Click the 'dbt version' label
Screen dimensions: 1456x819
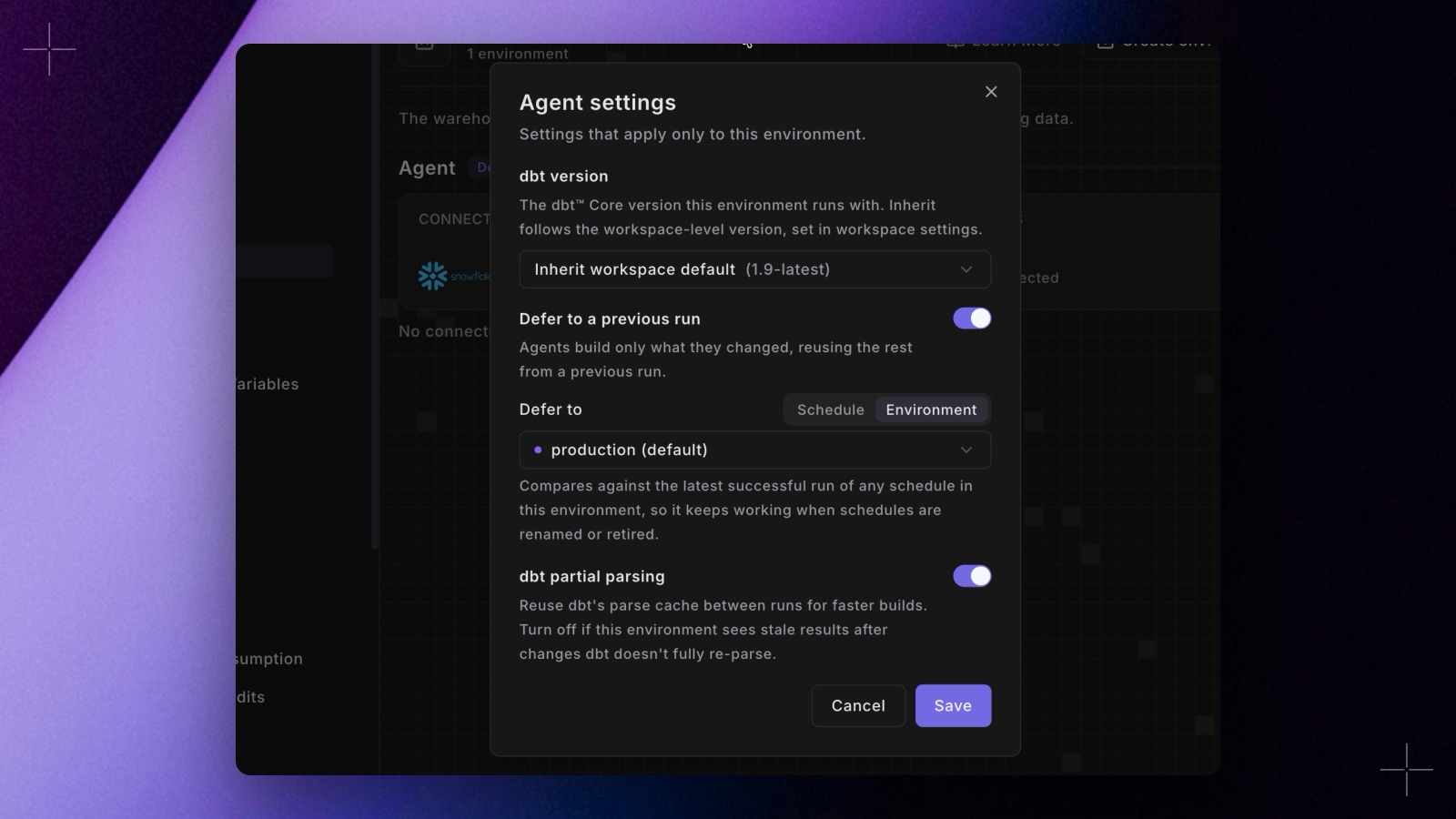pos(563,177)
